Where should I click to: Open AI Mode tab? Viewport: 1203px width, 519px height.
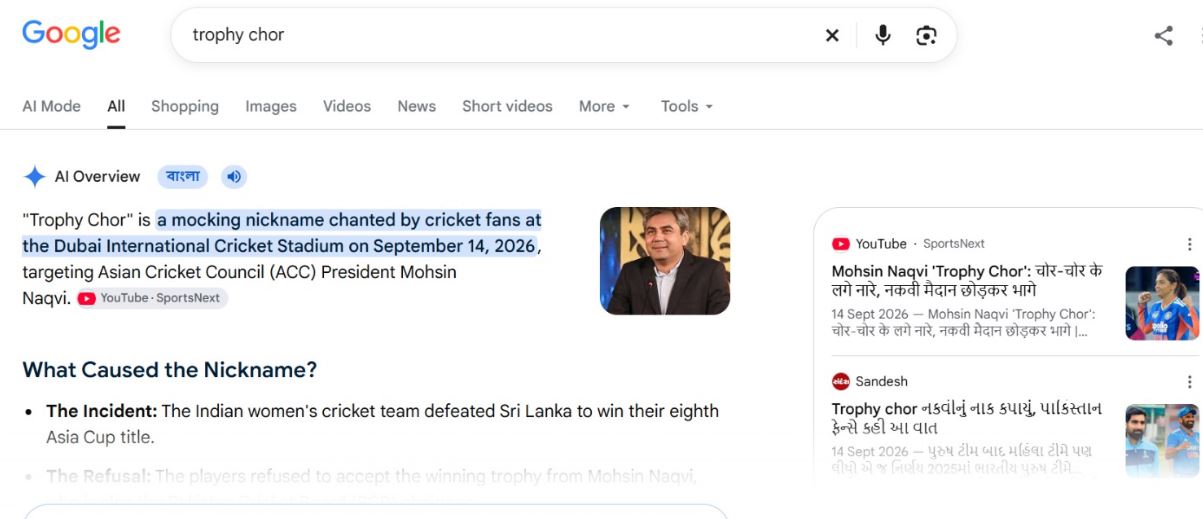(x=51, y=106)
